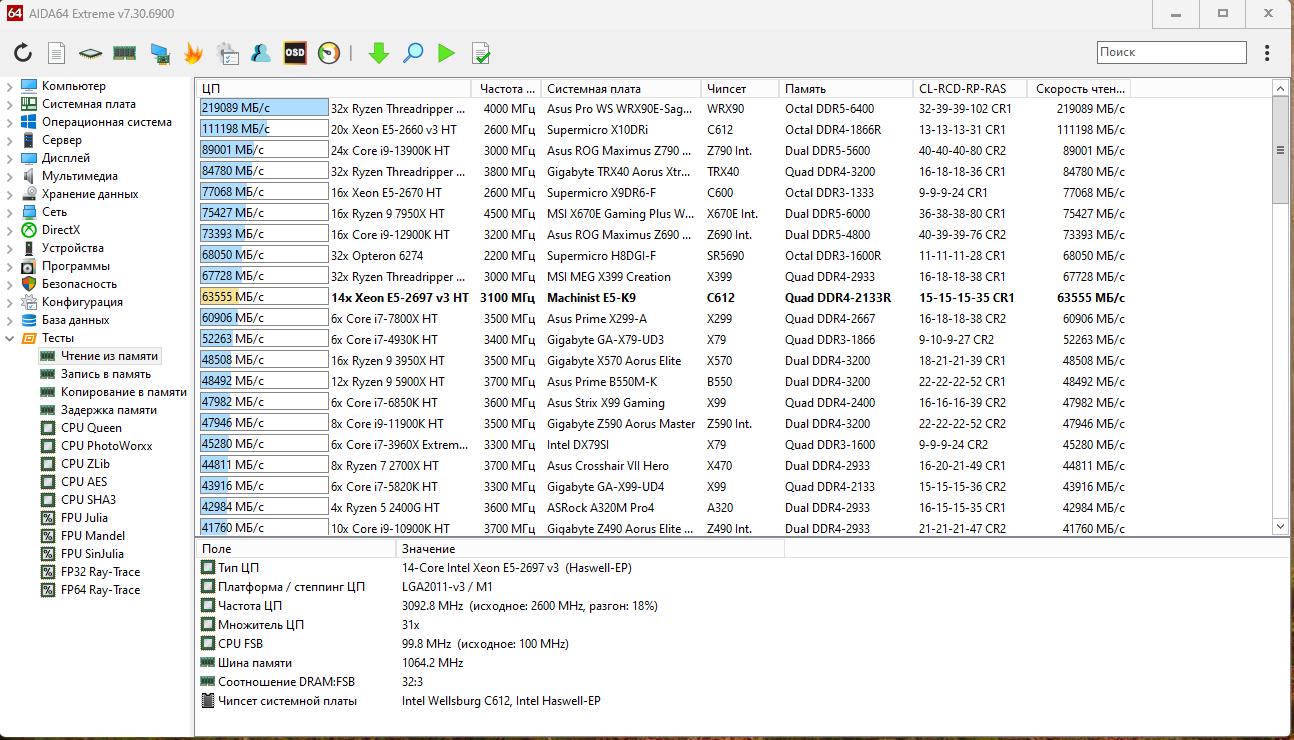Screen dimensions: 1294x740
Task: Open the gauge benchmark icon
Action: coord(329,53)
